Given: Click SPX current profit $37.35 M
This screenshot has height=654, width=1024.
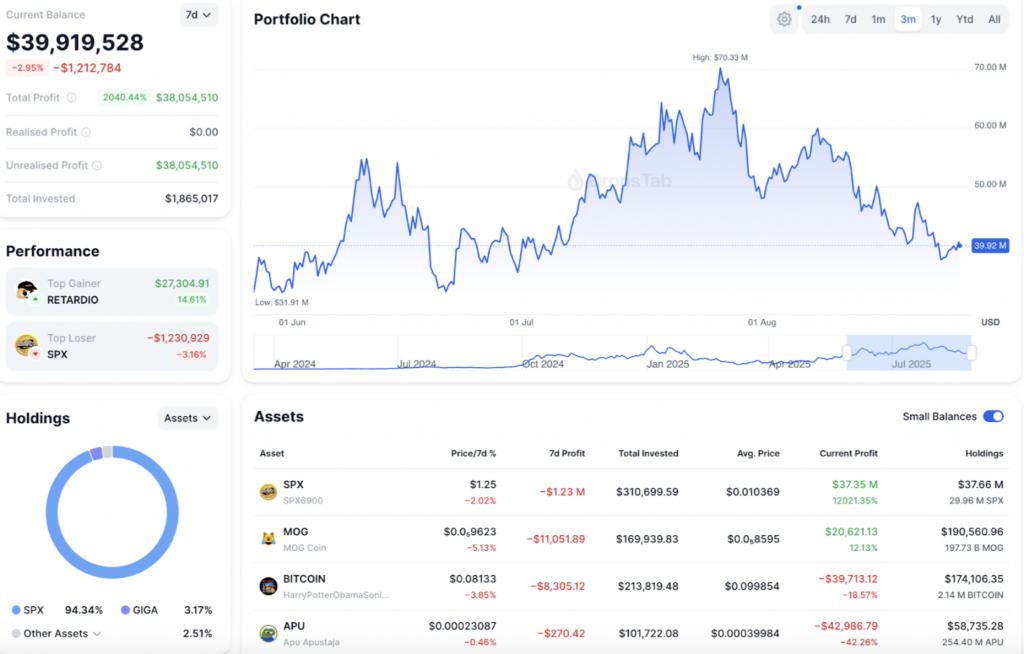Looking at the screenshot, I should coord(855,485).
